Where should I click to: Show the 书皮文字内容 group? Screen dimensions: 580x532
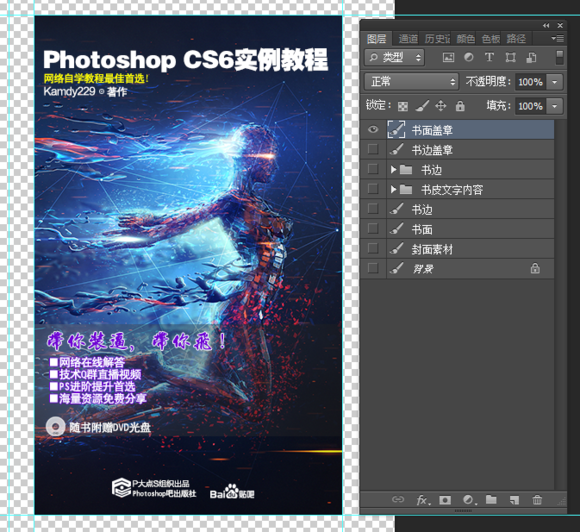pyautogui.click(x=373, y=189)
